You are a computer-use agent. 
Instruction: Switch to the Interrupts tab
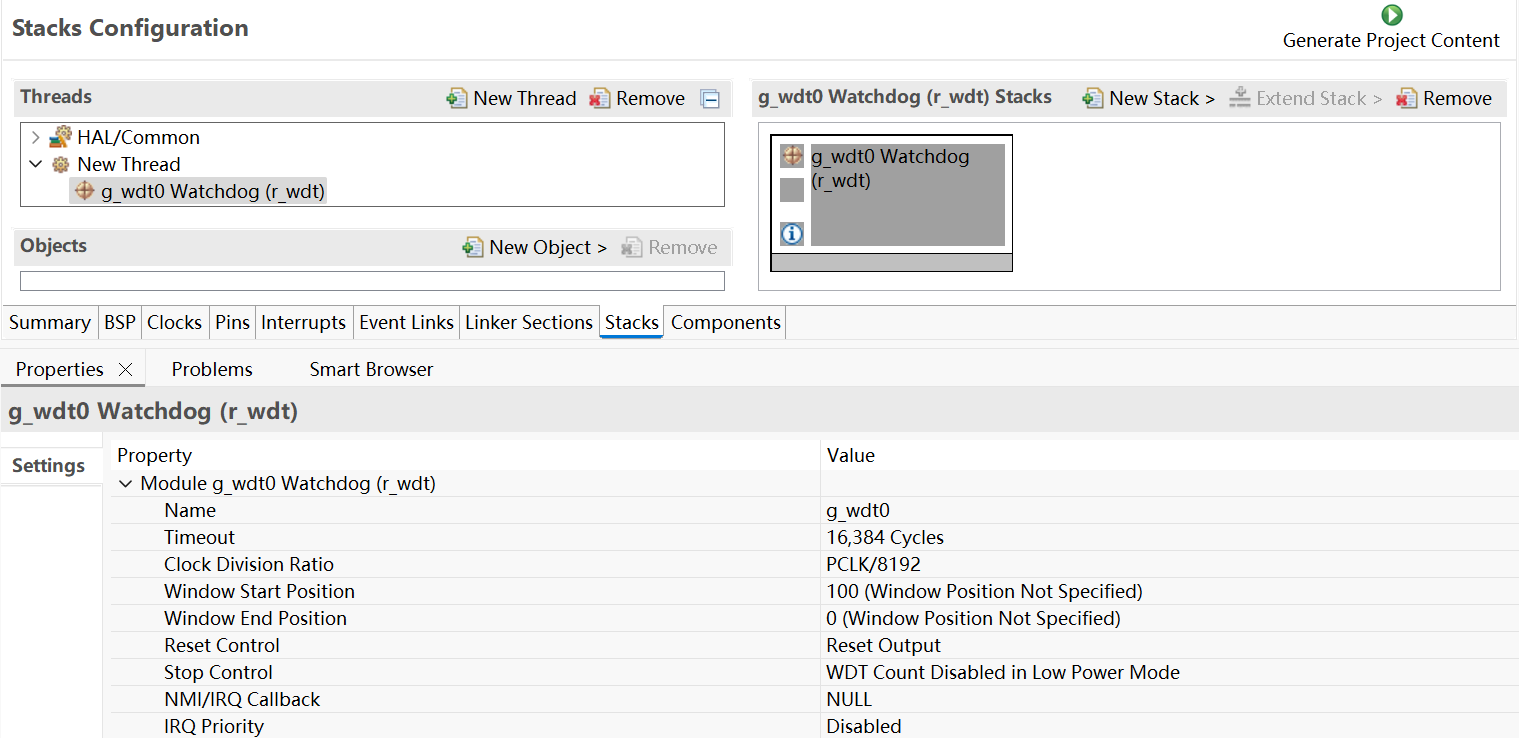click(303, 323)
